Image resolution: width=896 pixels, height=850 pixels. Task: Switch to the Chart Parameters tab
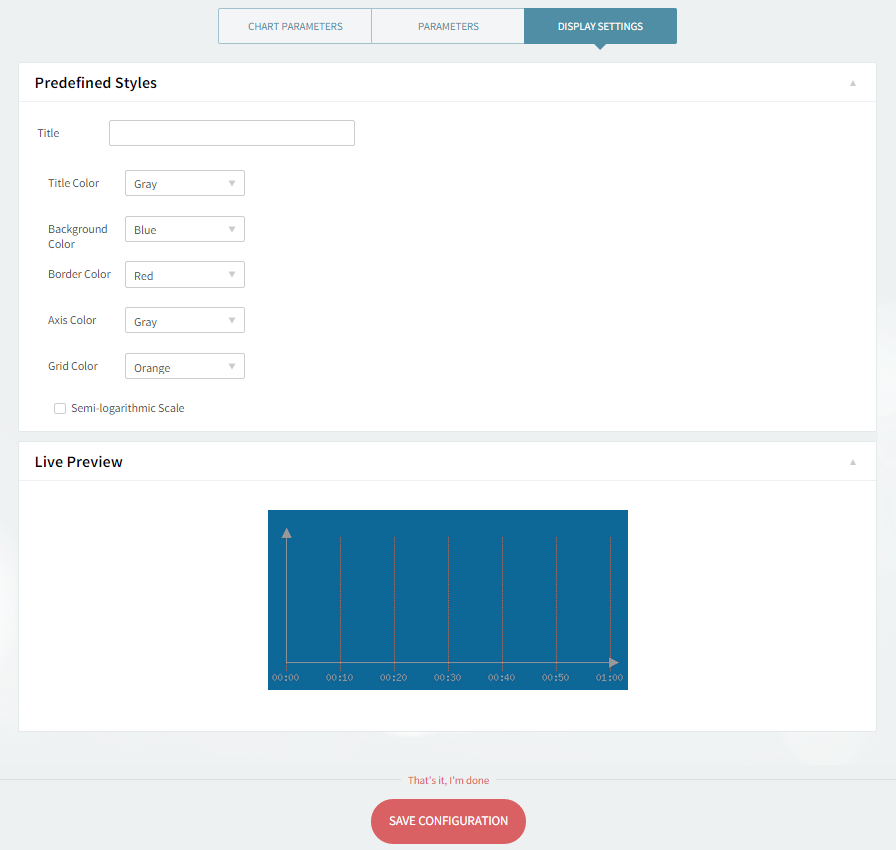[x=295, y=26]
